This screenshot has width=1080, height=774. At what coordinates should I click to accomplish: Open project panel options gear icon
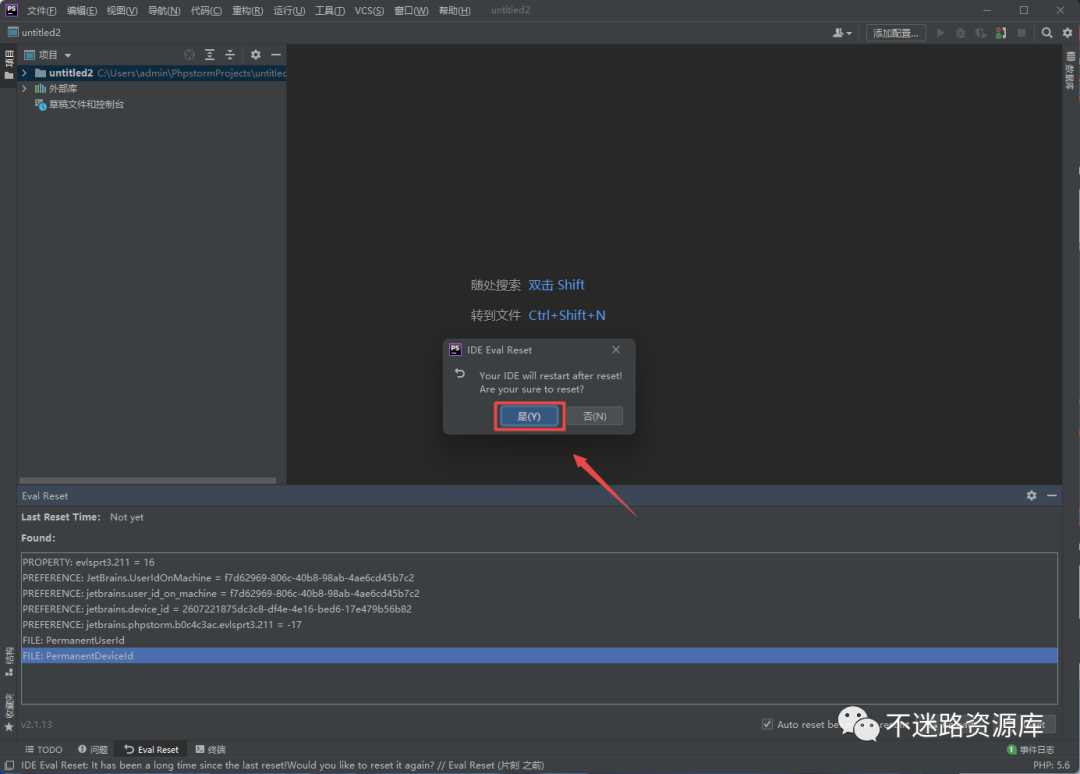[x=256, y=55]
